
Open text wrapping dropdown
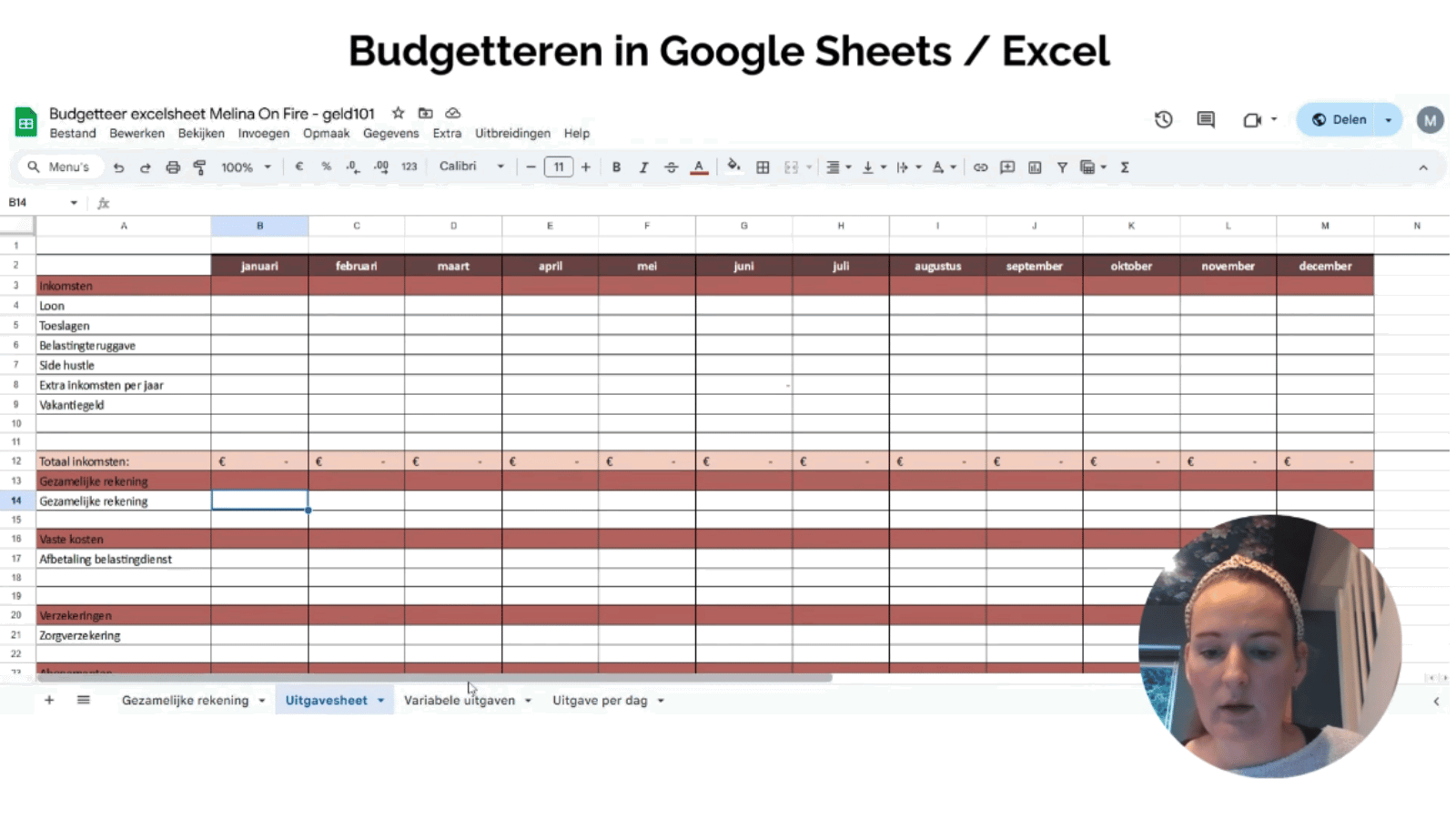909,167
